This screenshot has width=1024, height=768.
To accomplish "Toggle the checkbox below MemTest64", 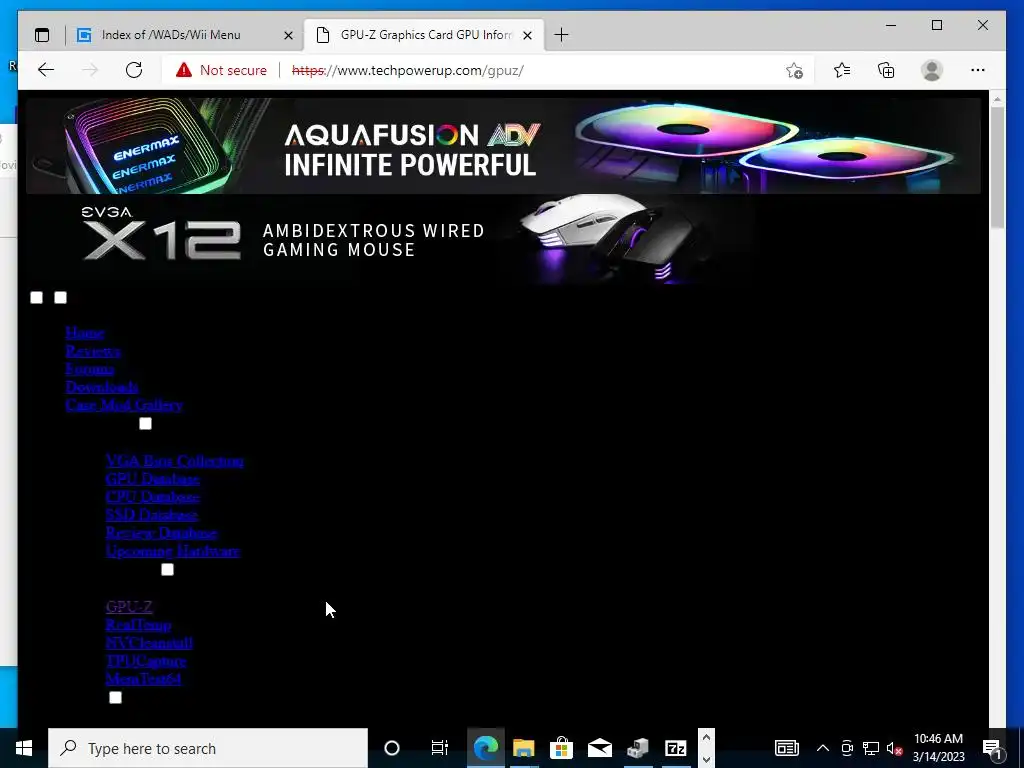I will [116, 697].
